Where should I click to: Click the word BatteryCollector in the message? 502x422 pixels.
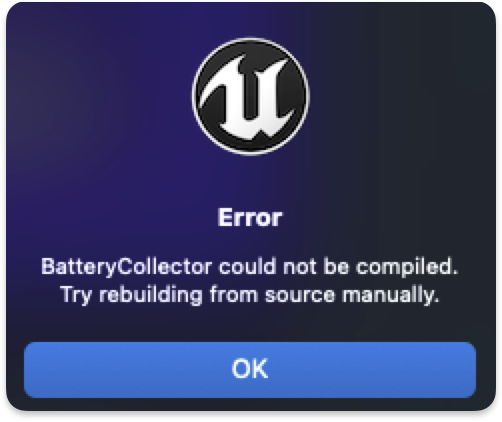127,267
